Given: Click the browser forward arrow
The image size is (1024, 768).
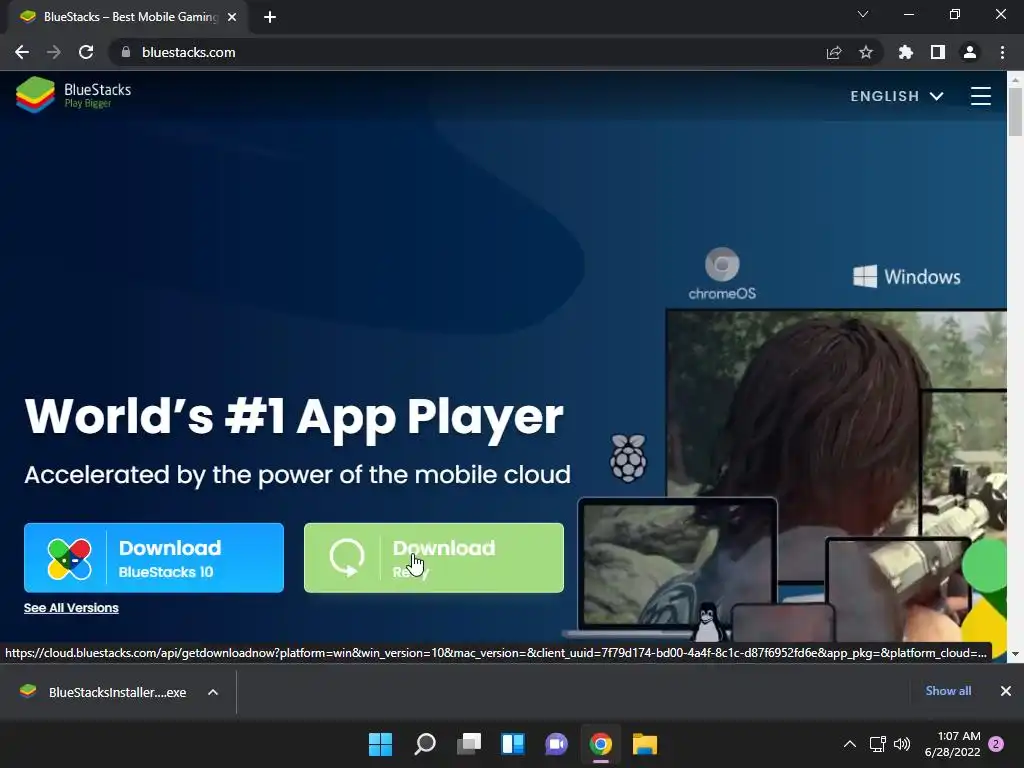Looking at the screenshot, I should [54, 52].
